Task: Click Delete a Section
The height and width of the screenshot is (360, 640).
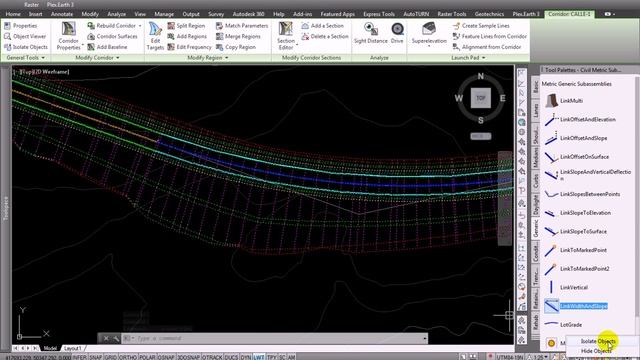Action: [x=325, y=36]
